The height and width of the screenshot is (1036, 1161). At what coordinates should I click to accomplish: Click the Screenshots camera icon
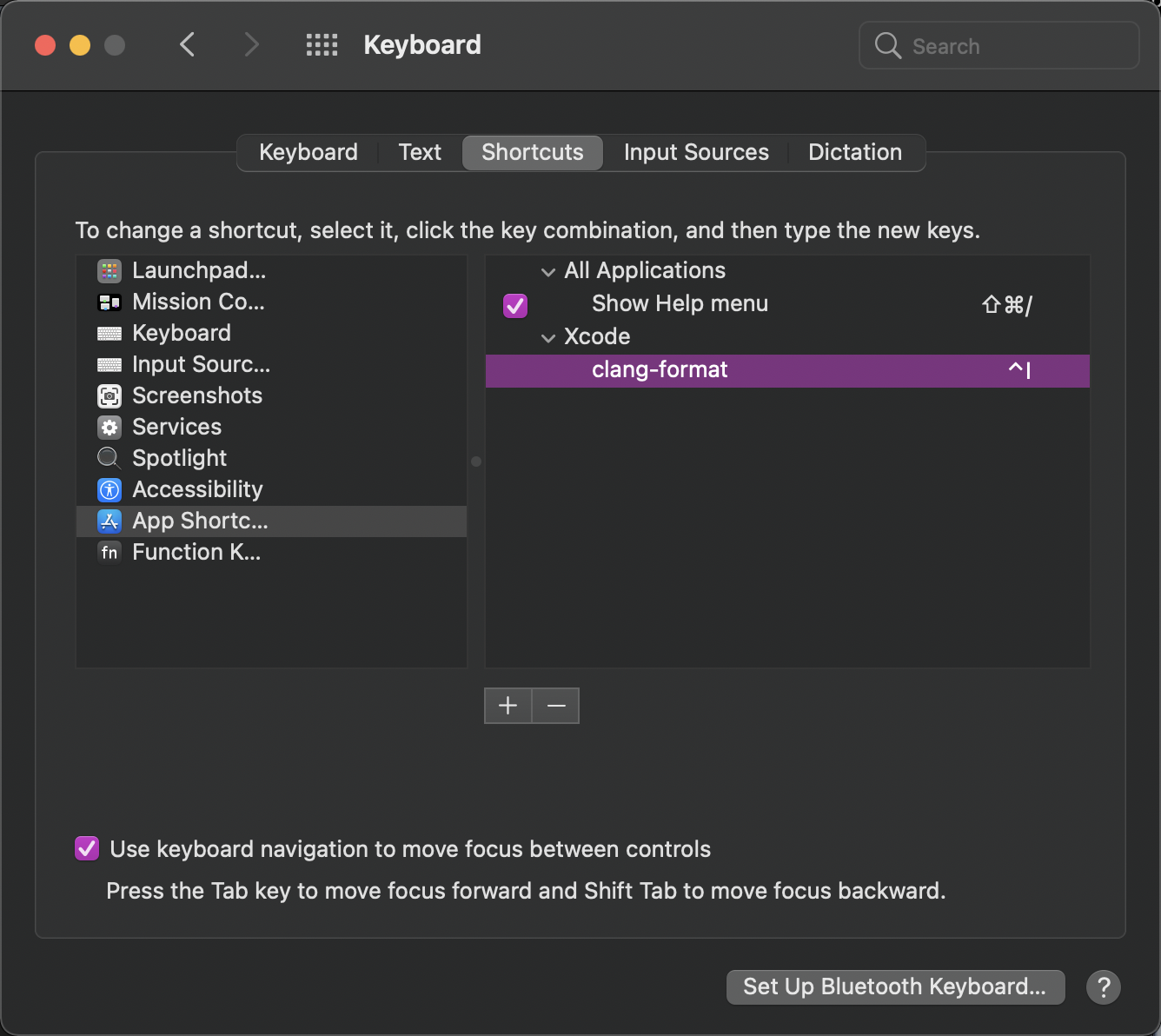point(109,396)
